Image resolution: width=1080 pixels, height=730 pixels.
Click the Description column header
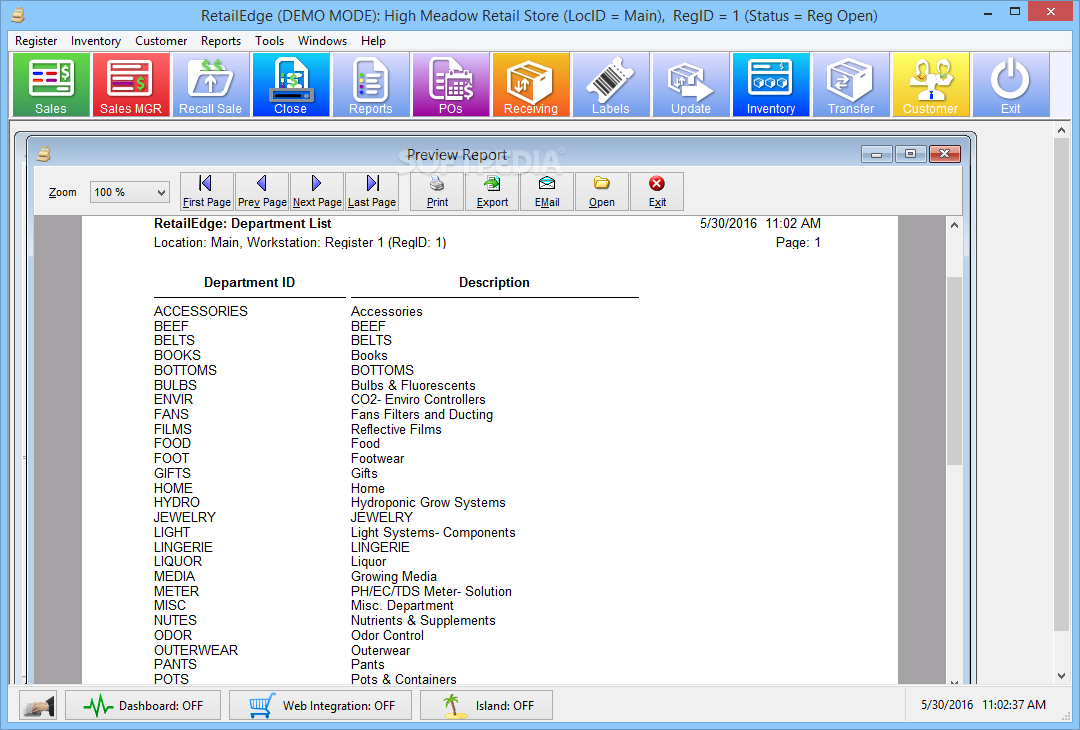[495, 282]
